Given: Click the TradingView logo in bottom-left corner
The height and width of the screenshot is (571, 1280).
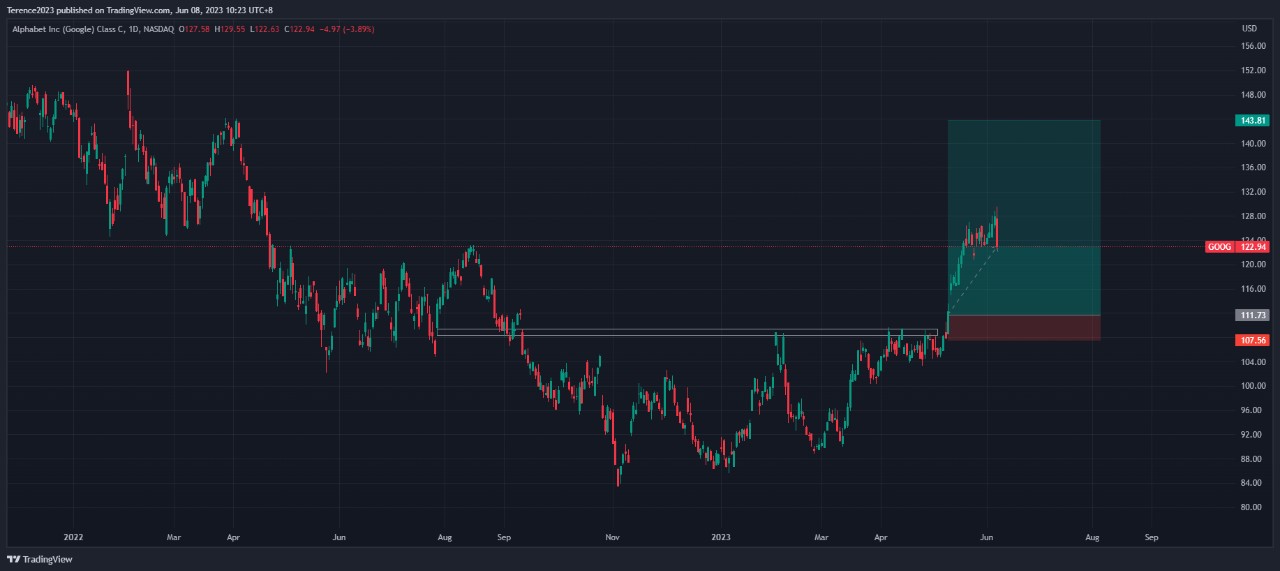Looking at the screenshot, I should (x=31, y=560).
